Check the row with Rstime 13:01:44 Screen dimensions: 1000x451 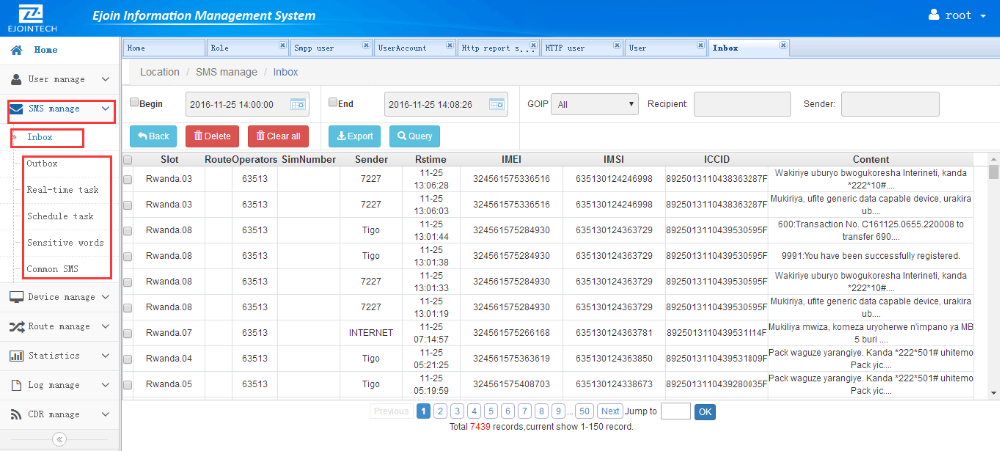click(128, 230)
